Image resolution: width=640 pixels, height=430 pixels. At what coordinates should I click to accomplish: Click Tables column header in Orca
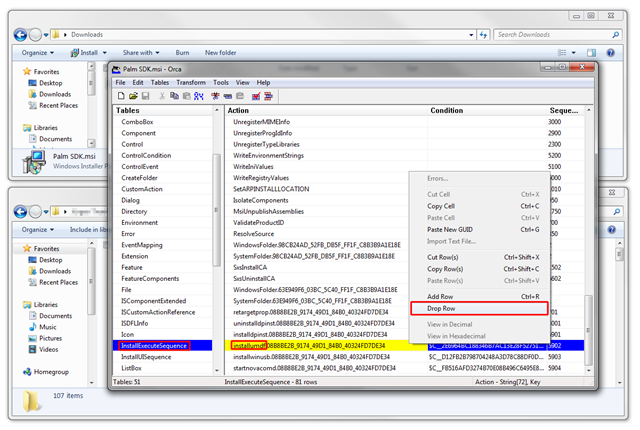click(x=163, y=111)
